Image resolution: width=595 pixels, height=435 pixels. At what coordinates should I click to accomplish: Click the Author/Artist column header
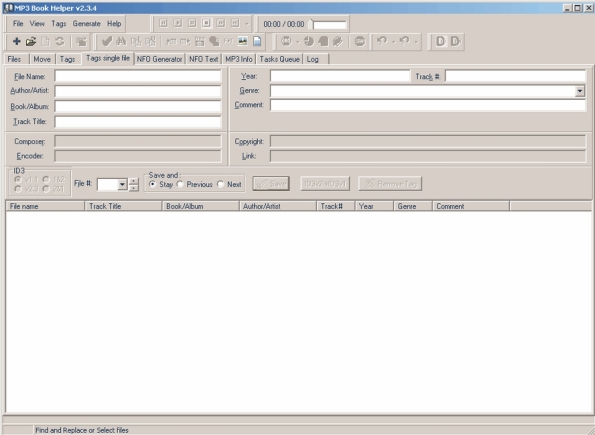tap(278, 206)
